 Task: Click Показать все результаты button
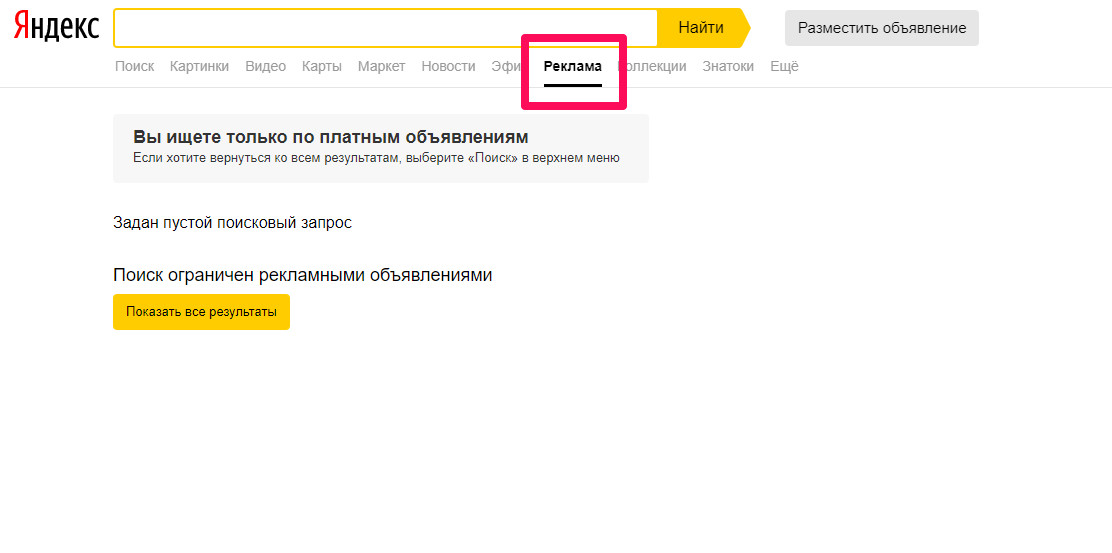click(201, 312)
